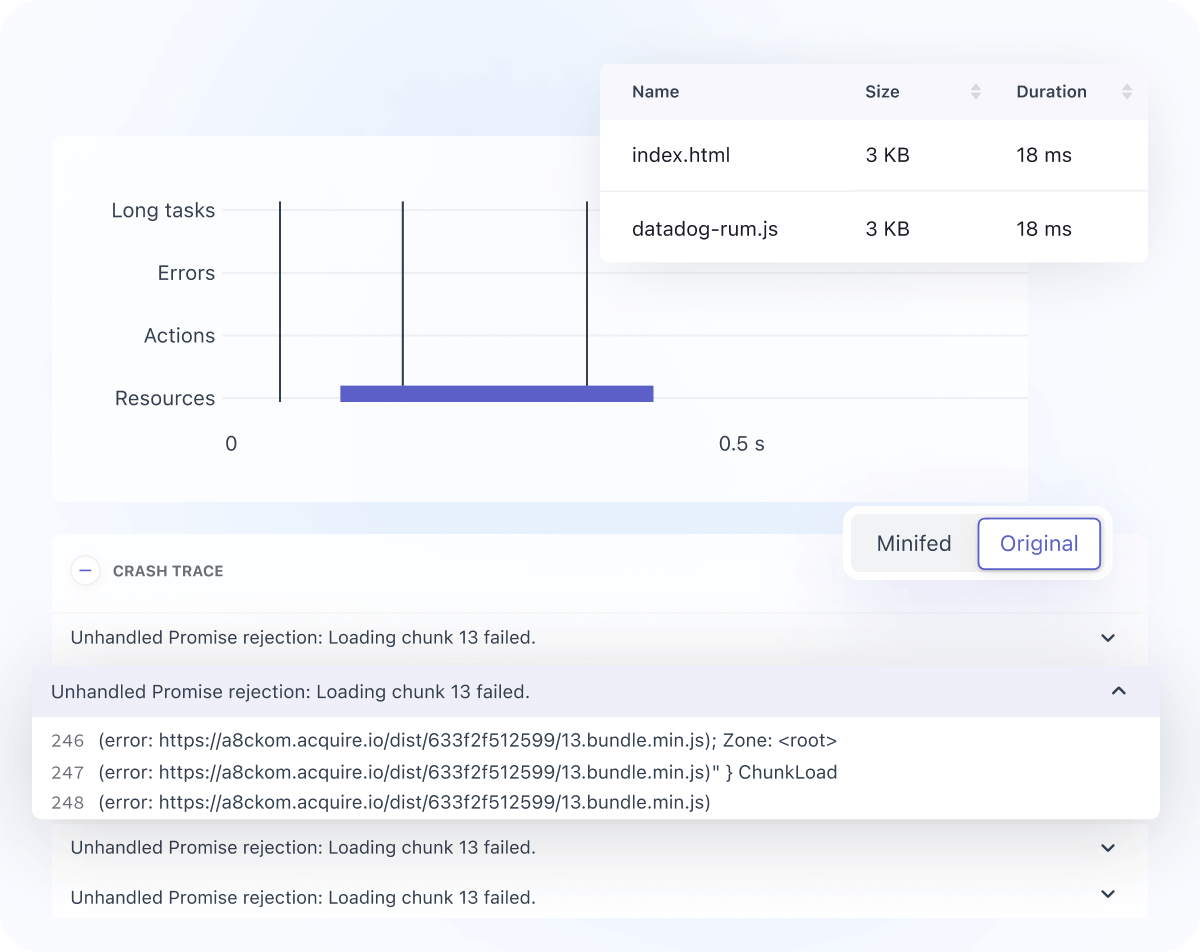The image size is (1200, 952).
Task: Click the 3 KB size of datadog-rum.js
Action: (x=888, y=229)
